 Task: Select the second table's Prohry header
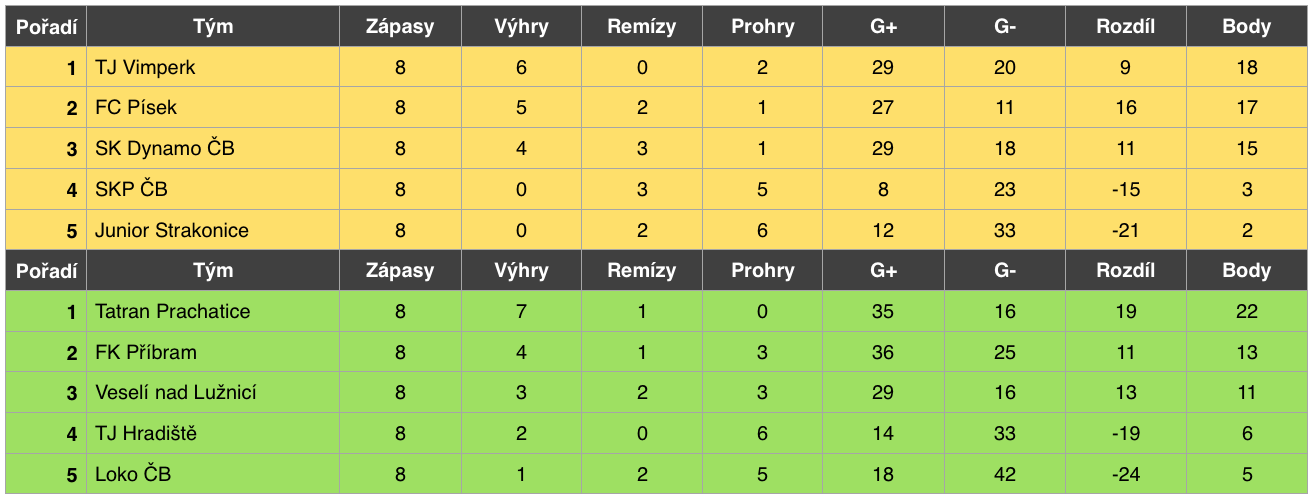coord(763,270)
